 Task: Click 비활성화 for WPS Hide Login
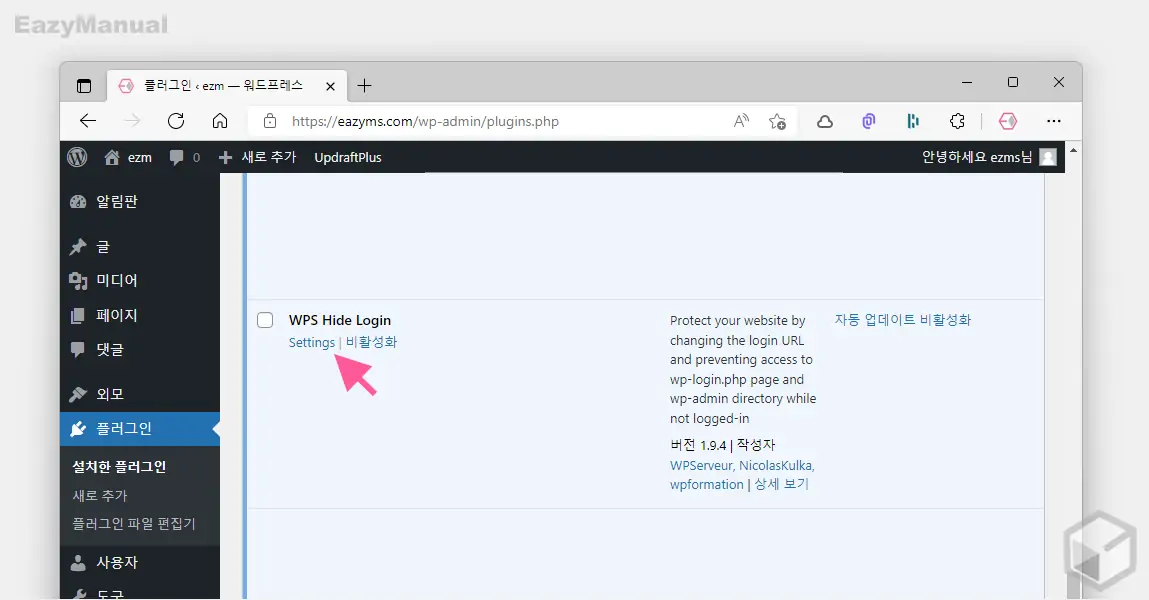pyautogui.click(x=372, y=342)
